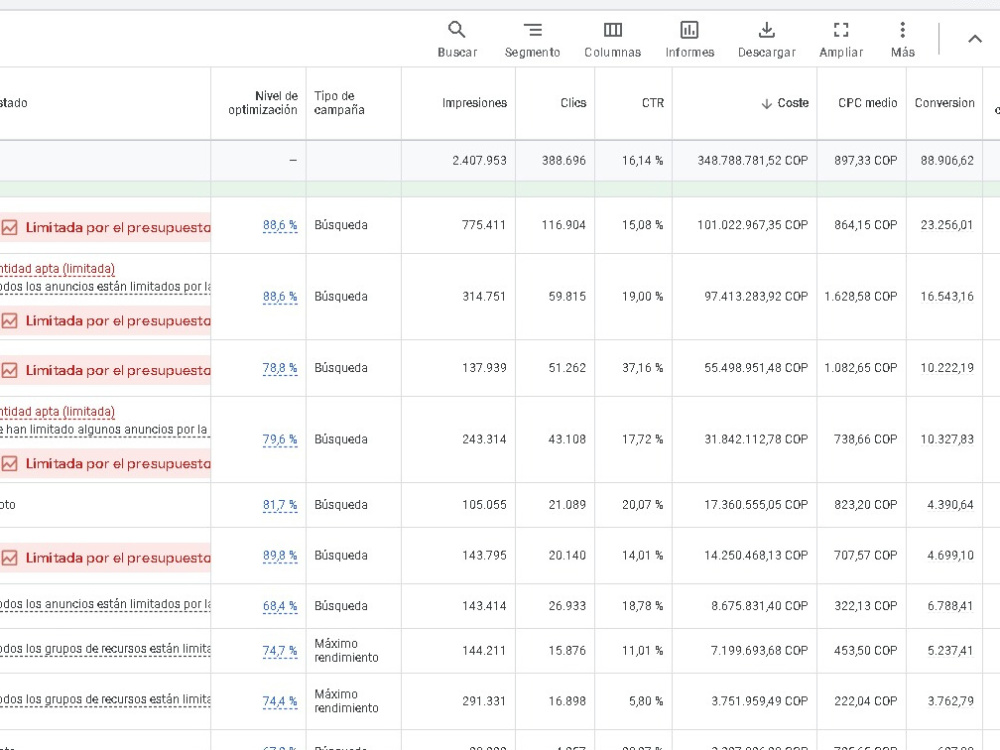1000x750 pixels.
Task: Open the 74,4 % optimization score link
Action: pos(280,702)
